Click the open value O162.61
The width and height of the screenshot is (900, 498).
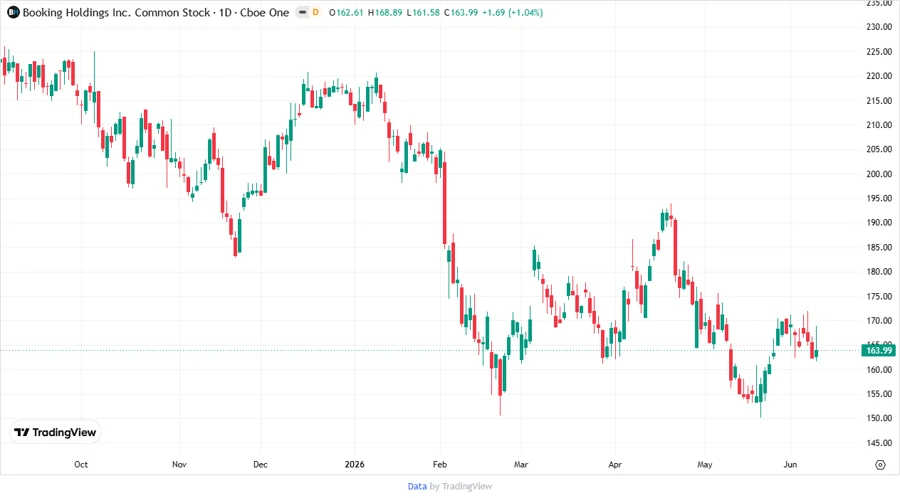coord(346,13)
